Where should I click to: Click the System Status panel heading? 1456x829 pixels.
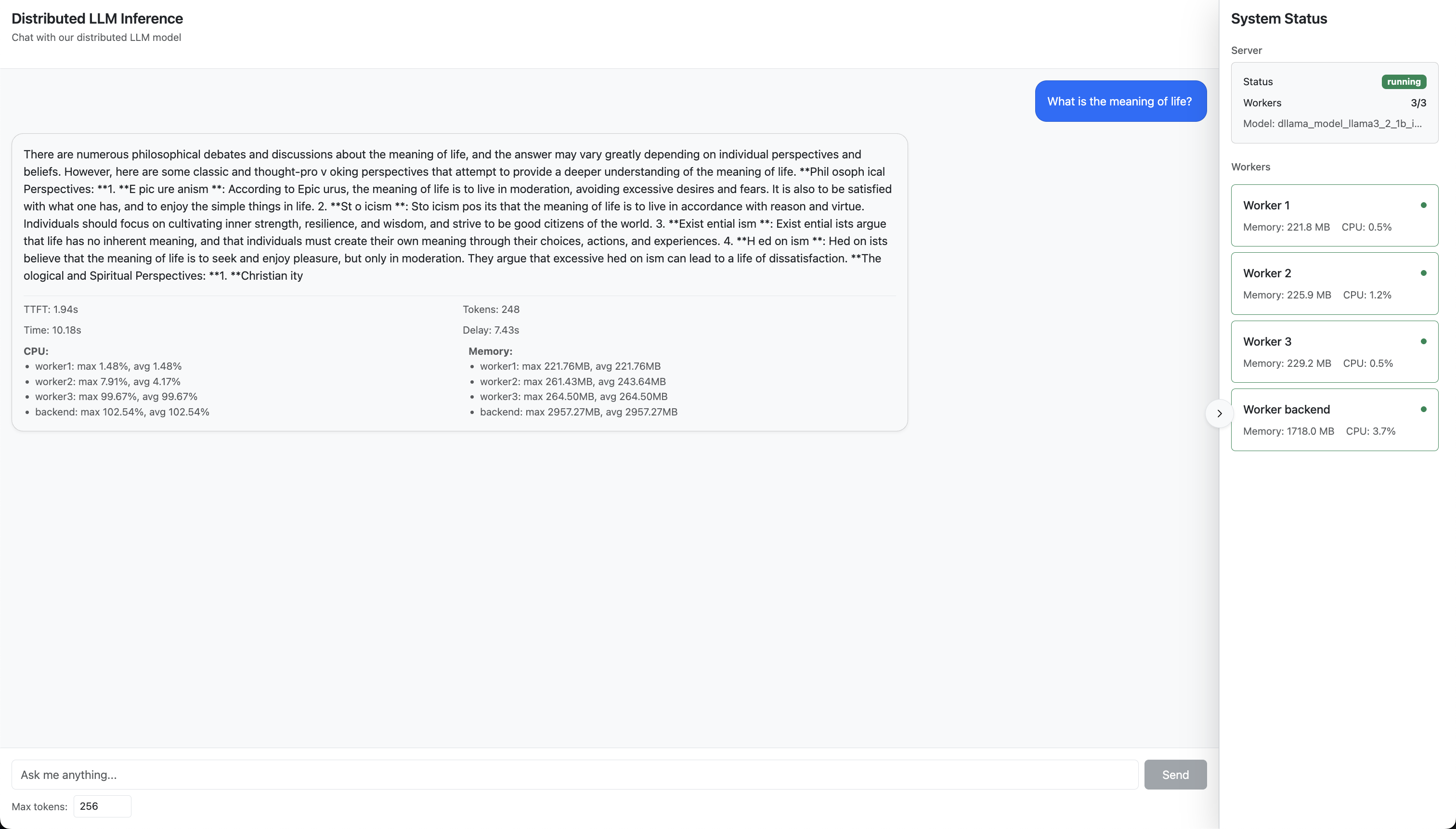coord(1279,19)
